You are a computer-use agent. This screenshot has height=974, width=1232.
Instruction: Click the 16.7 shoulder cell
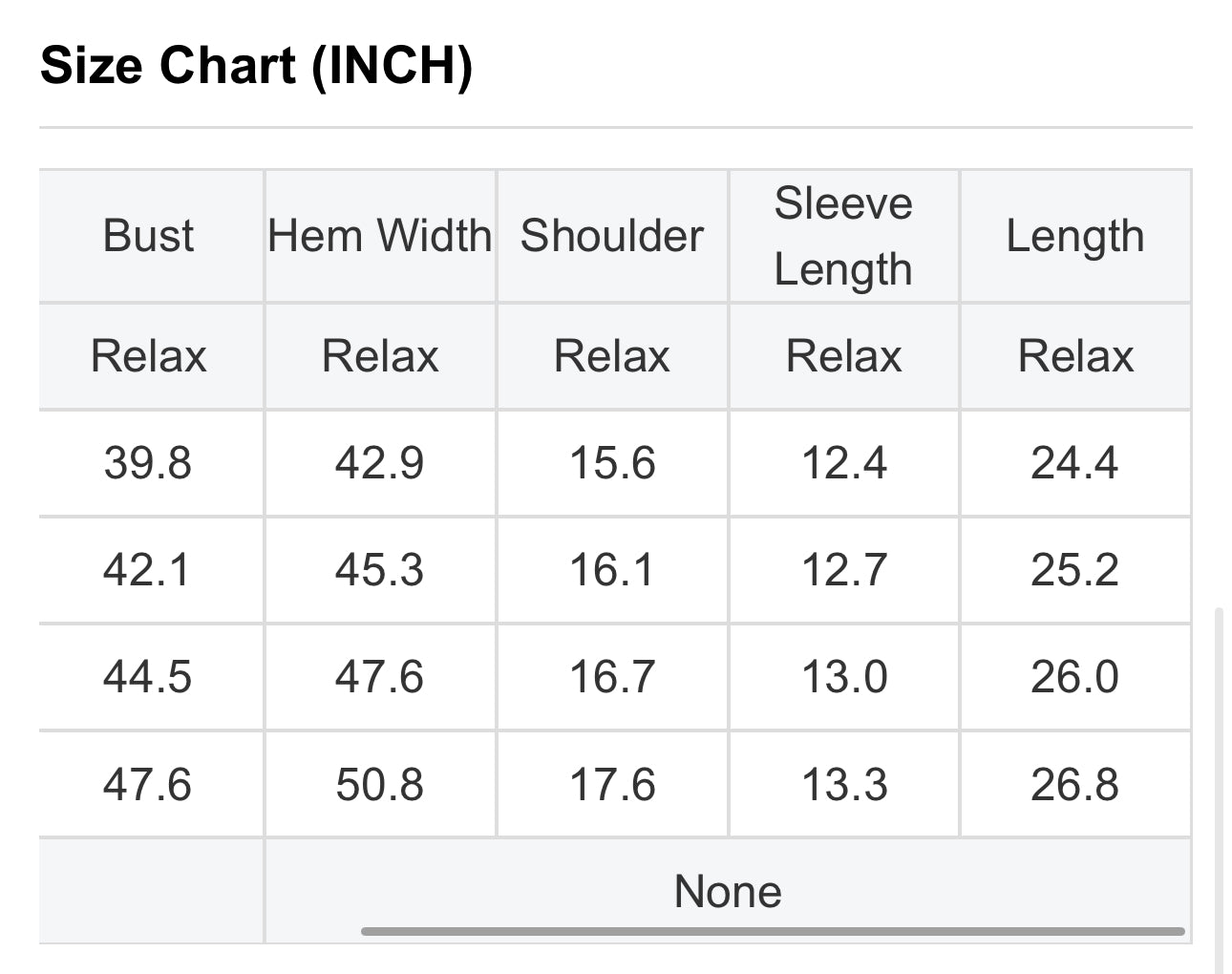point(612,677)
